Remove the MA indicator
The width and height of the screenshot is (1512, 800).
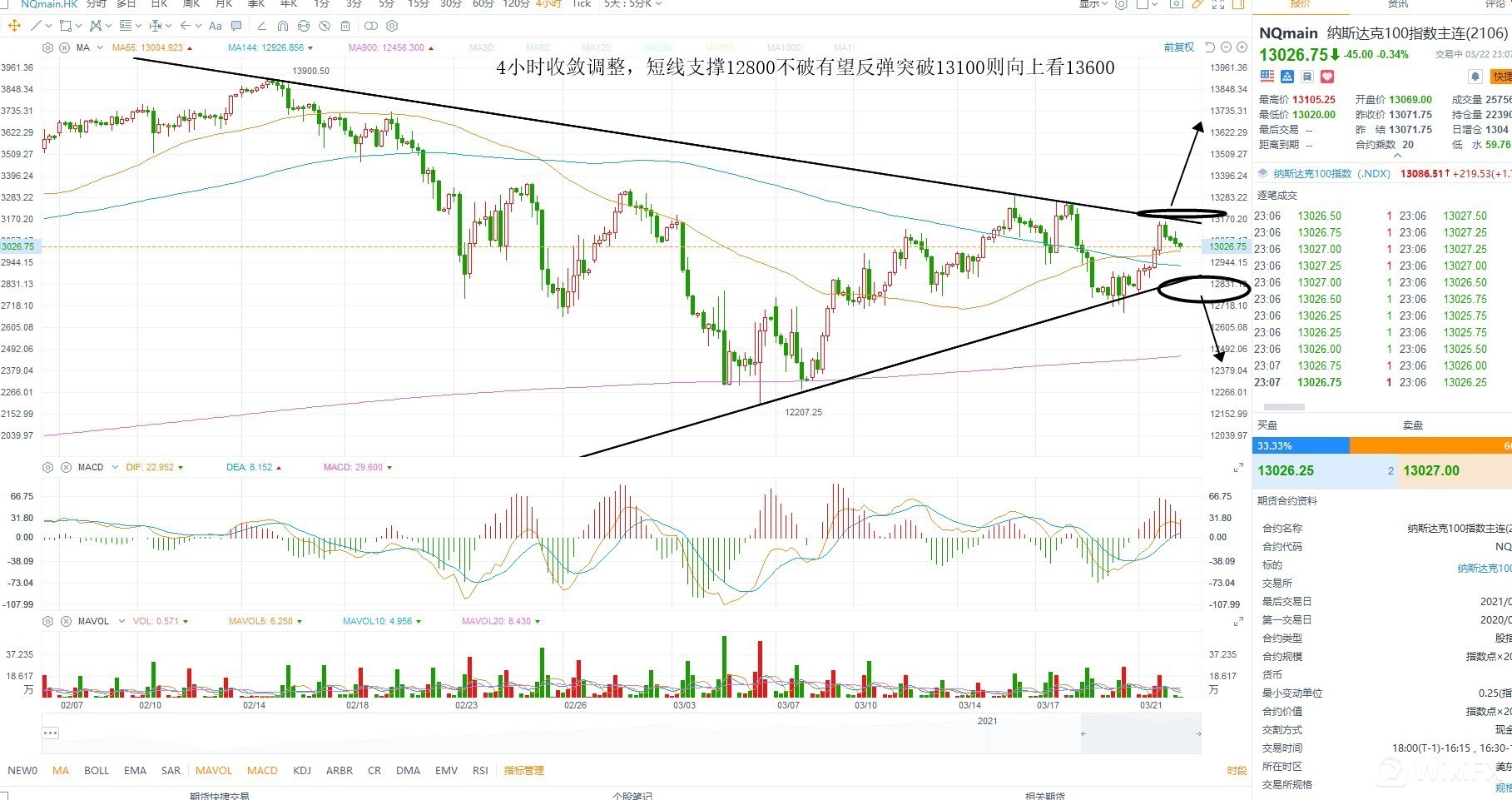[x=64, y=47]
